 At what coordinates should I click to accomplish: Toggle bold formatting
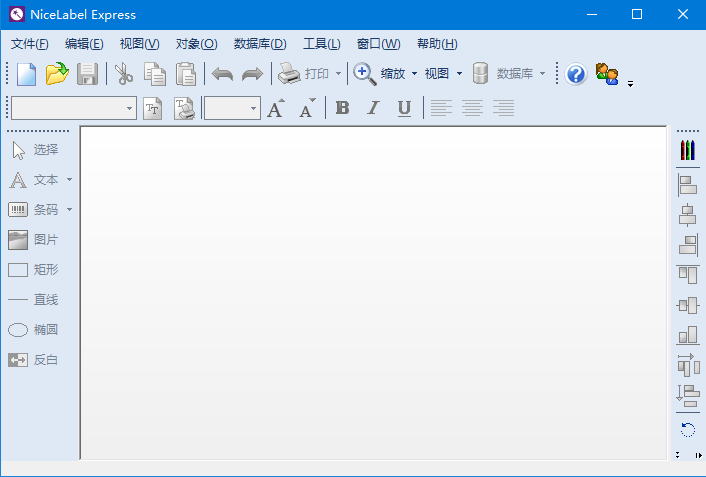(x=343, y=108)
